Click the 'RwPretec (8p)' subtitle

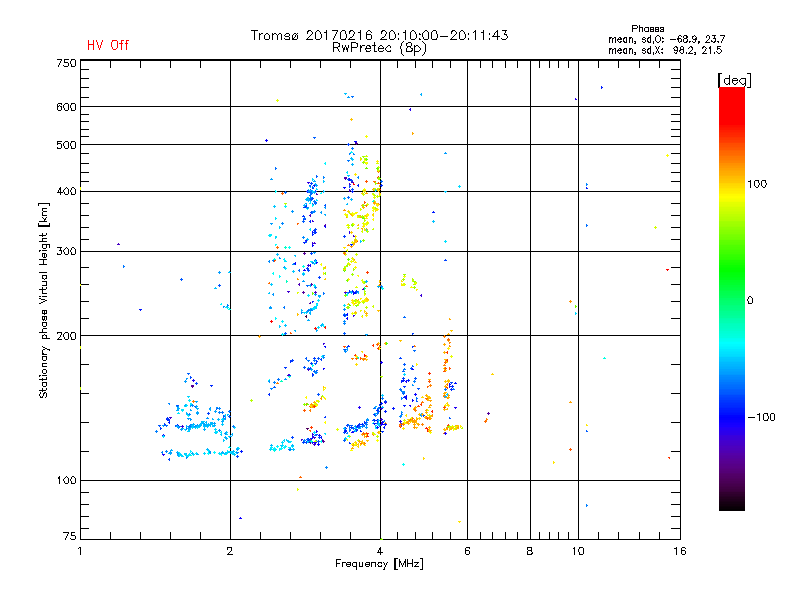click(379, 48)
